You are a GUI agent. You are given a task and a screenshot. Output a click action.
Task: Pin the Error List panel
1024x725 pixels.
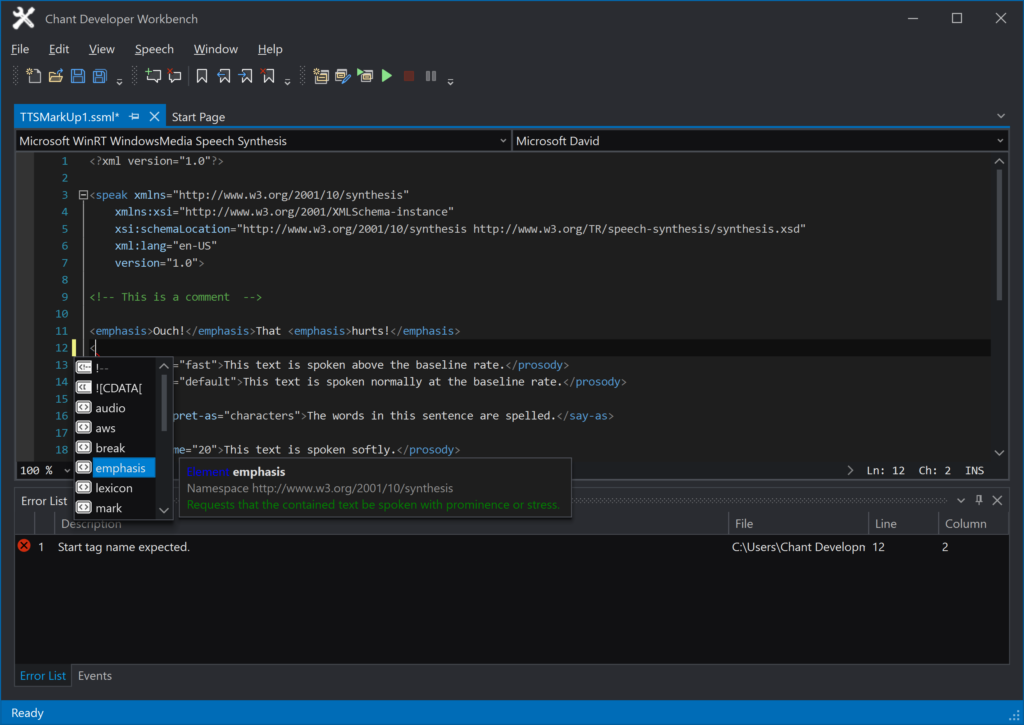click(979, 500)
